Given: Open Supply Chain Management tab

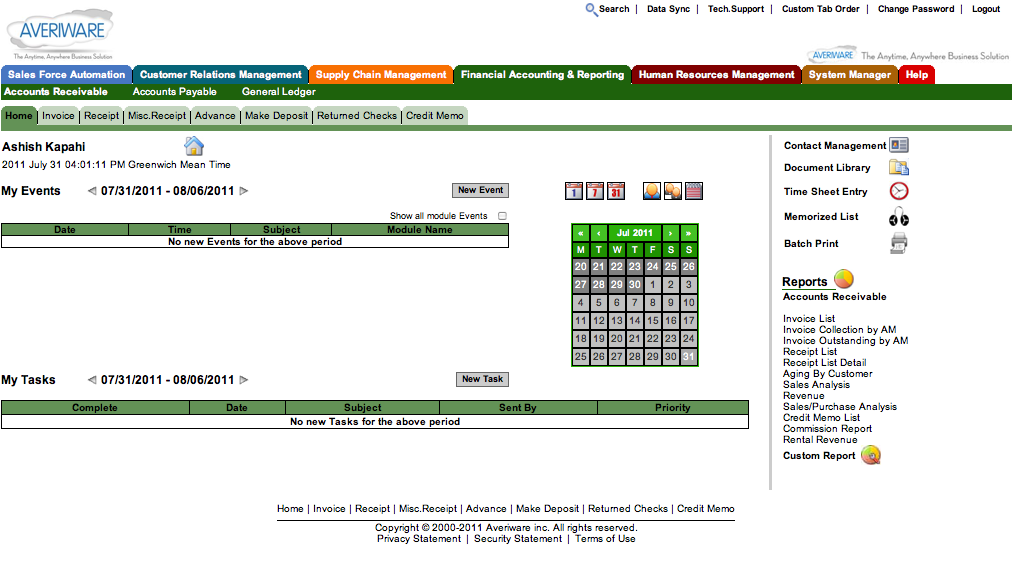Looking at the screenshot, I should point(381,75).
